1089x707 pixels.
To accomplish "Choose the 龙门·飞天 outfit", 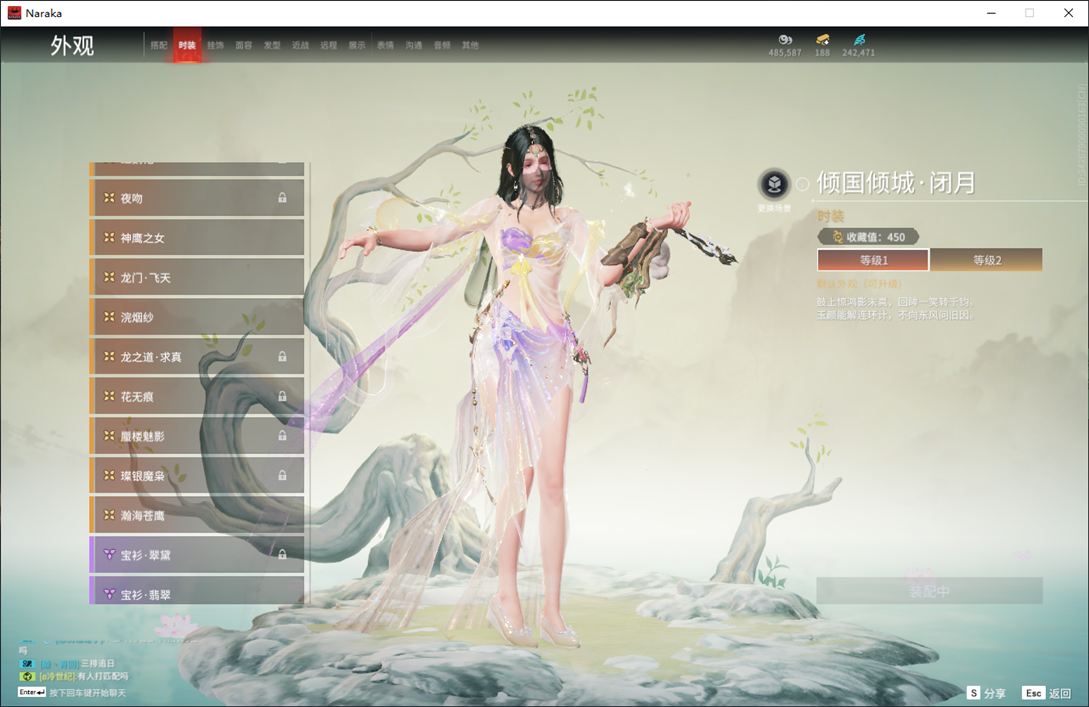I will 197,277.
